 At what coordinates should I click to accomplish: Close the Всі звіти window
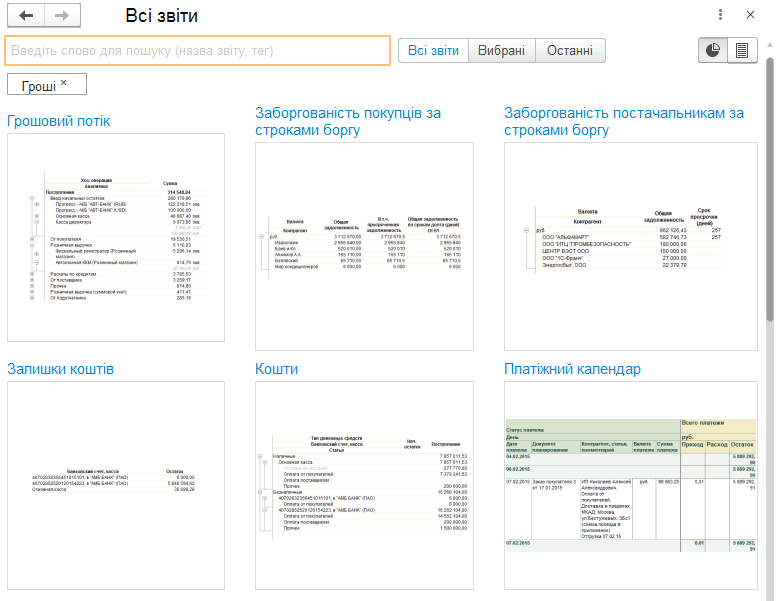(750, 15)
